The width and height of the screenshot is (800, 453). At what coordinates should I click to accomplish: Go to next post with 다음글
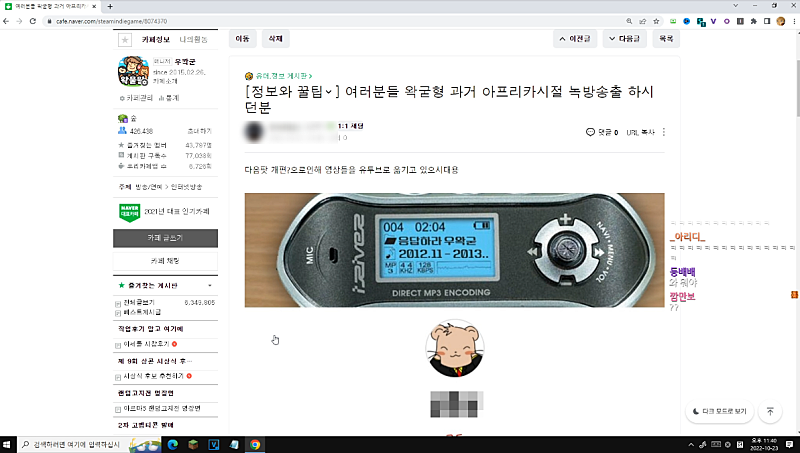624,39
